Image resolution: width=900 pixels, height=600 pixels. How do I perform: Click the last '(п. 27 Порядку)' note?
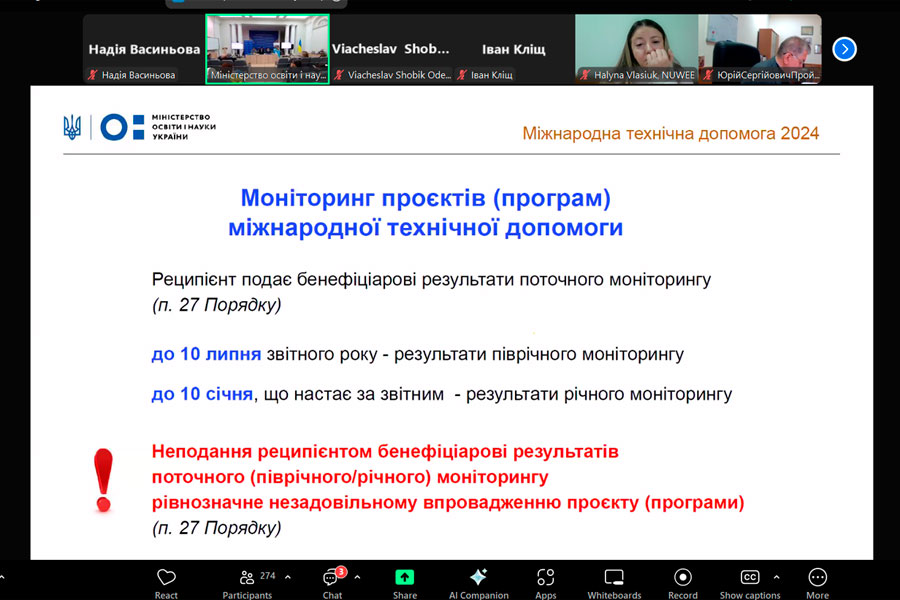[x=216, y=528]
